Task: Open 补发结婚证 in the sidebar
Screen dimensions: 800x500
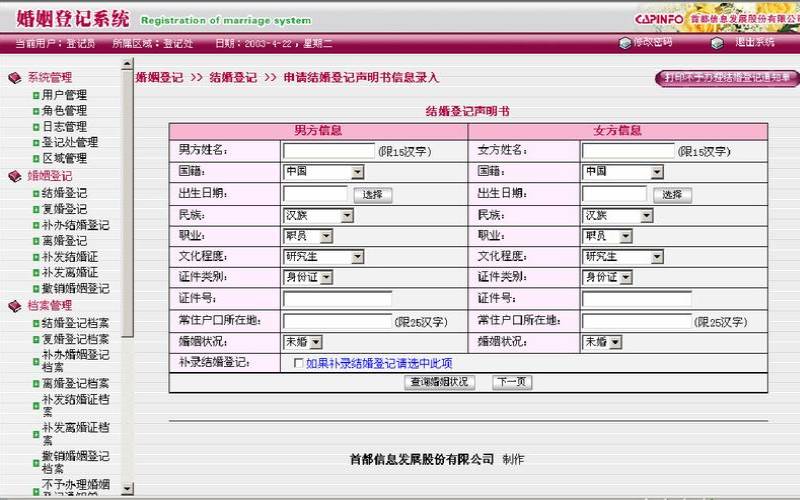Action: [x=70, y=257]
